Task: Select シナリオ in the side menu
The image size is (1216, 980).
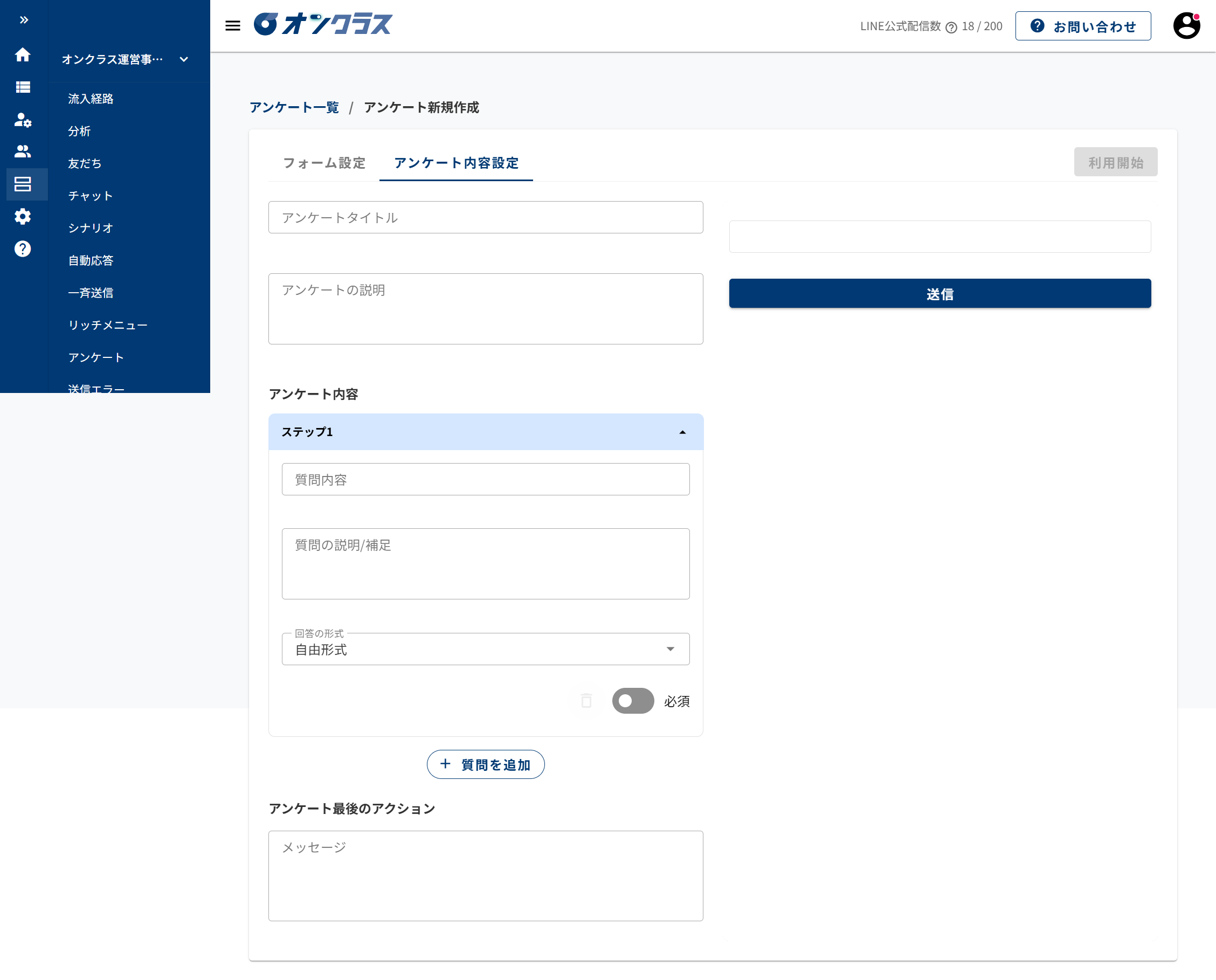Action: point(91,228)
